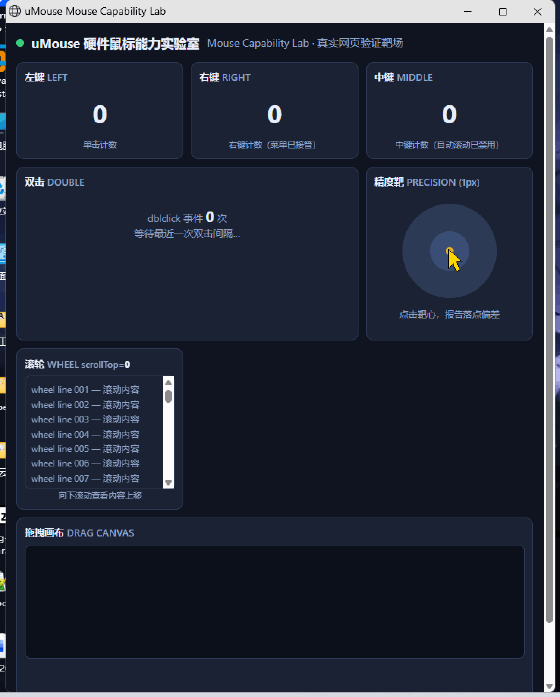The width and height of the screenshot is (560, 697).
Task: Click the "左键 LEFT" label
Action: tap(46, 77)
